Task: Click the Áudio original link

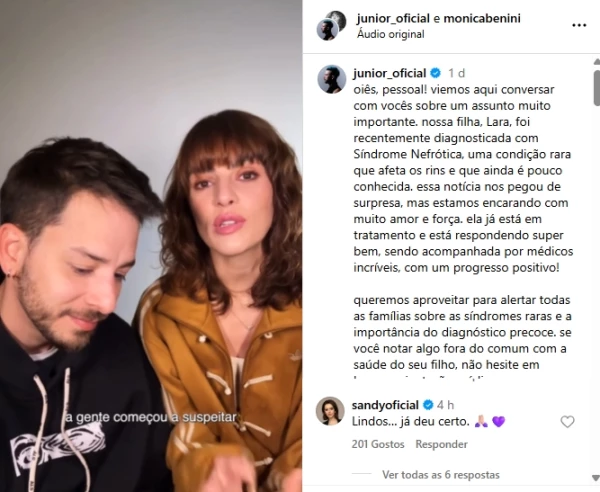Action: tap(390, 34)
